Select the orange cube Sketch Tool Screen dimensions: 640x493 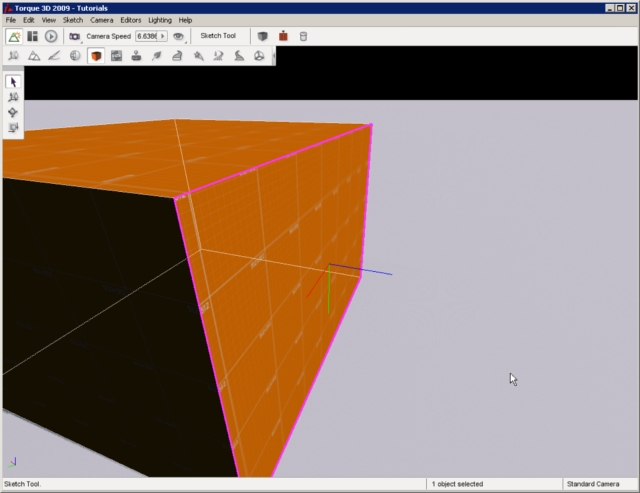coord(96,56)
